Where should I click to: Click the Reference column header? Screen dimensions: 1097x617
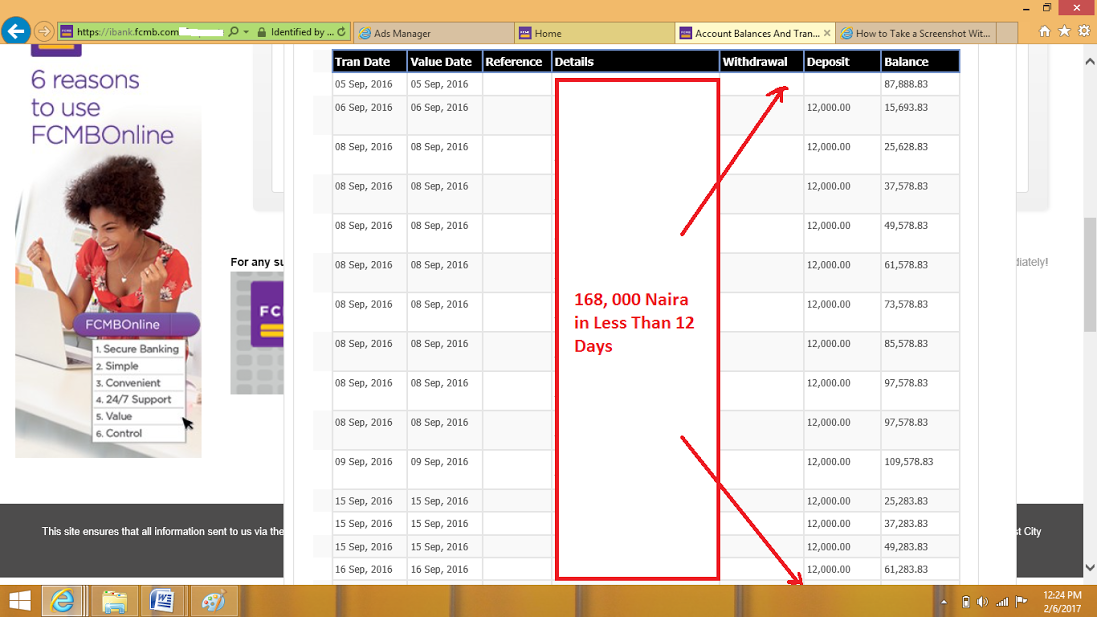point(517,62)
